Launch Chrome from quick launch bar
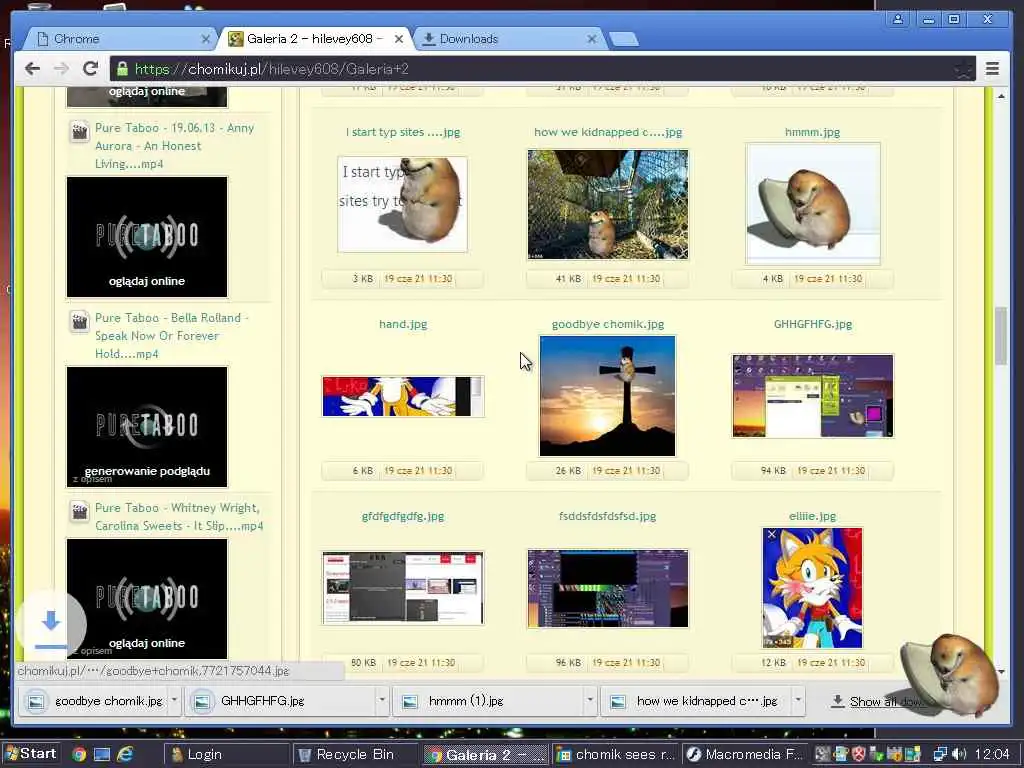 (79, 754)
